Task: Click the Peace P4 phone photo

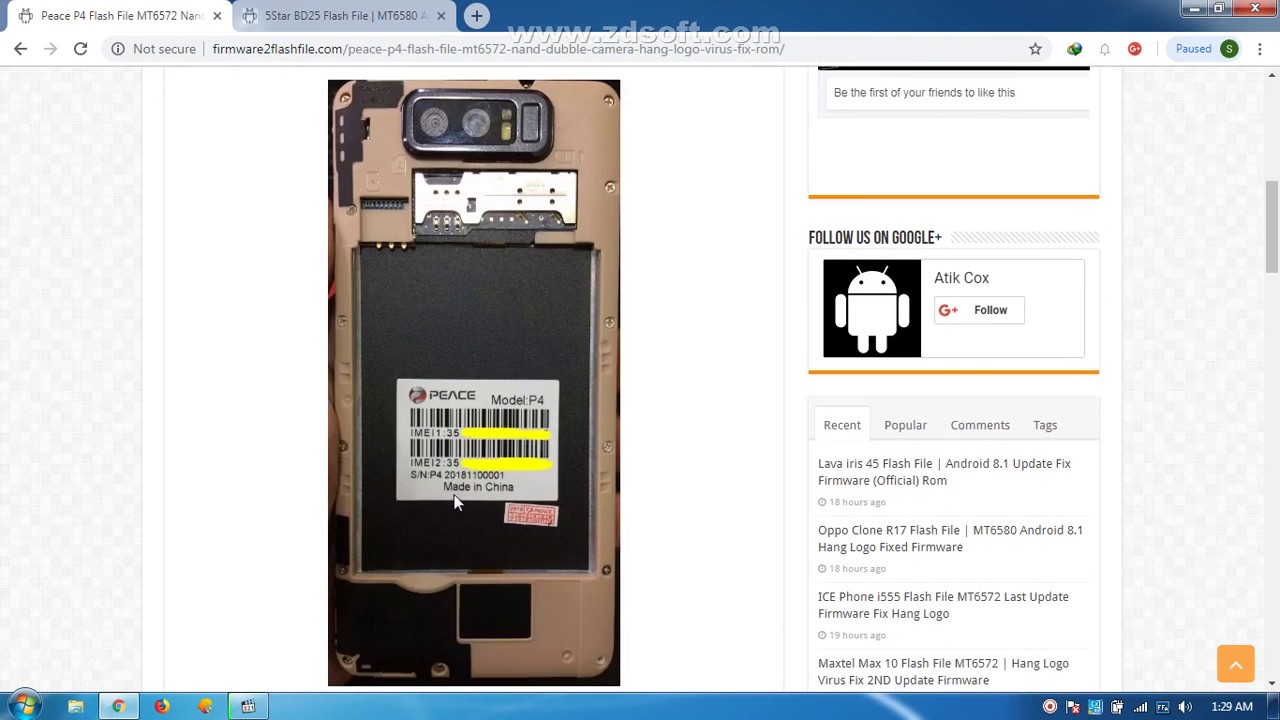Action: click(474, 383)
